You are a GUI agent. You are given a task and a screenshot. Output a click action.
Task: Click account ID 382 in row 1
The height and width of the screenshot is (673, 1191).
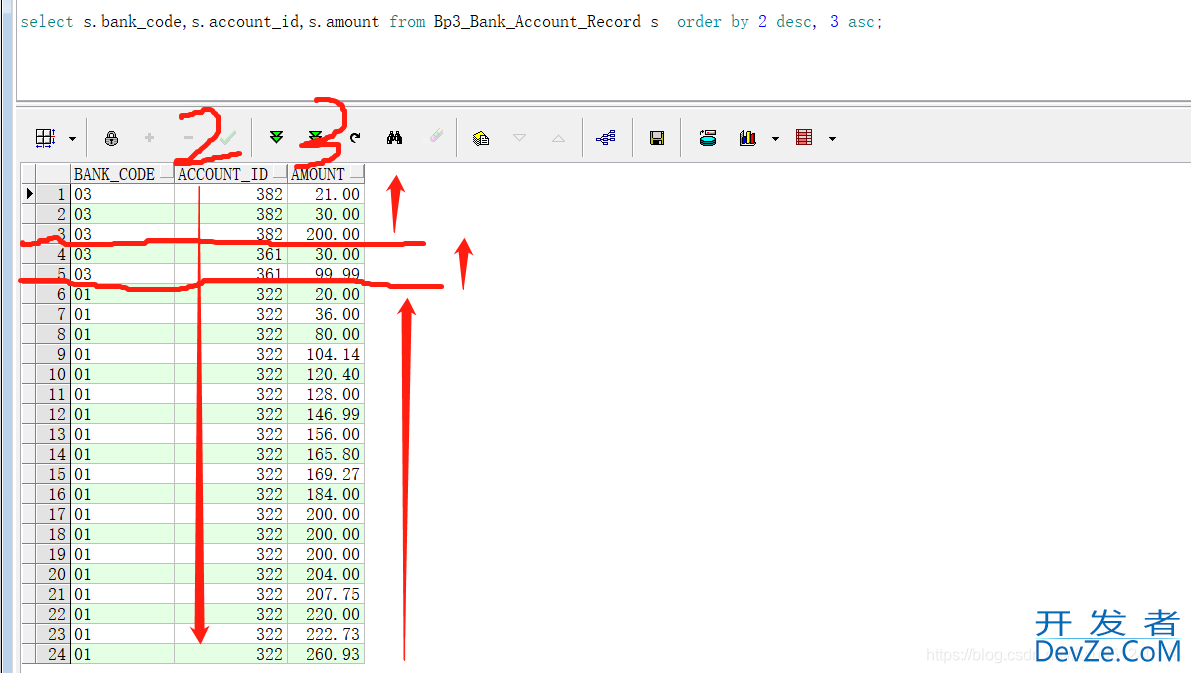tap(231, 194)
